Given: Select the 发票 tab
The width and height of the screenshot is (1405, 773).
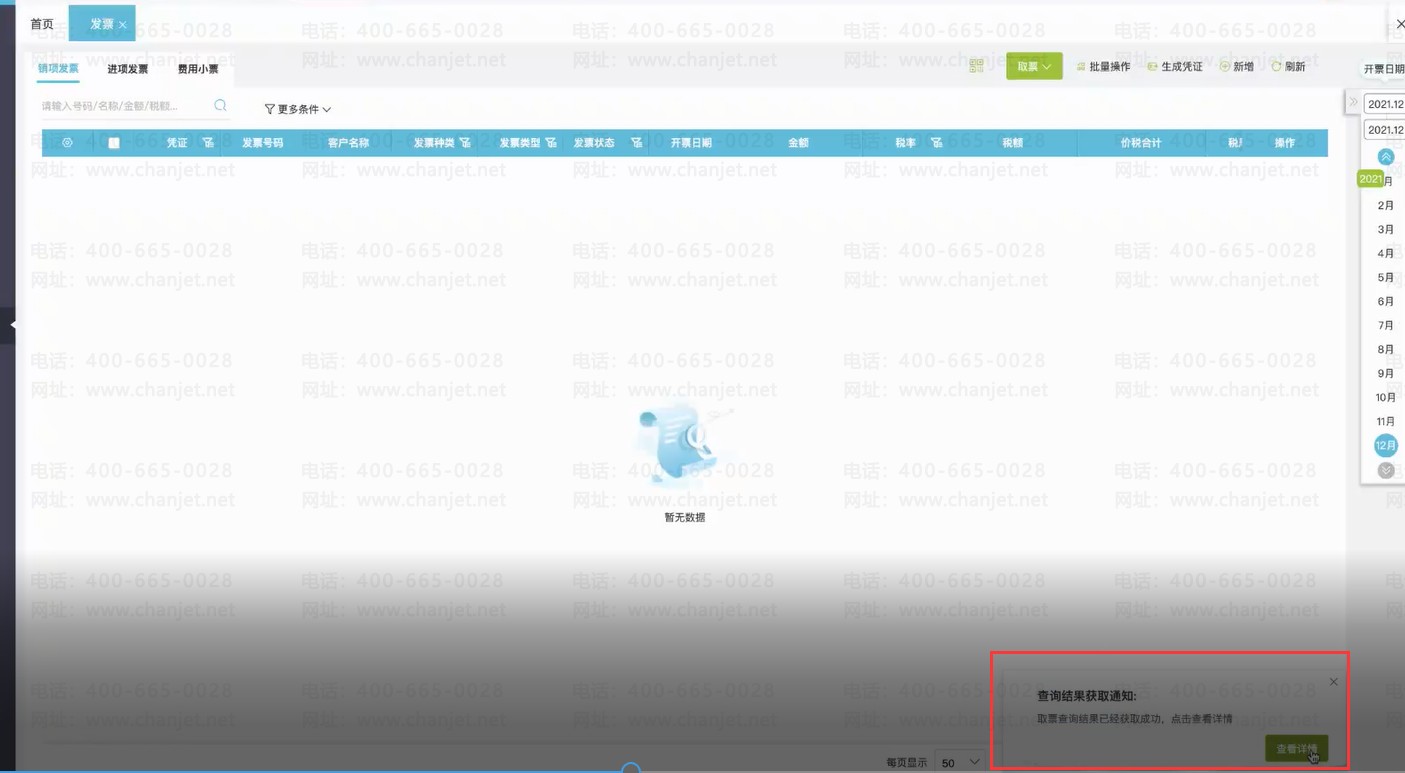Looking at the screenshot, I should [101, 24].
